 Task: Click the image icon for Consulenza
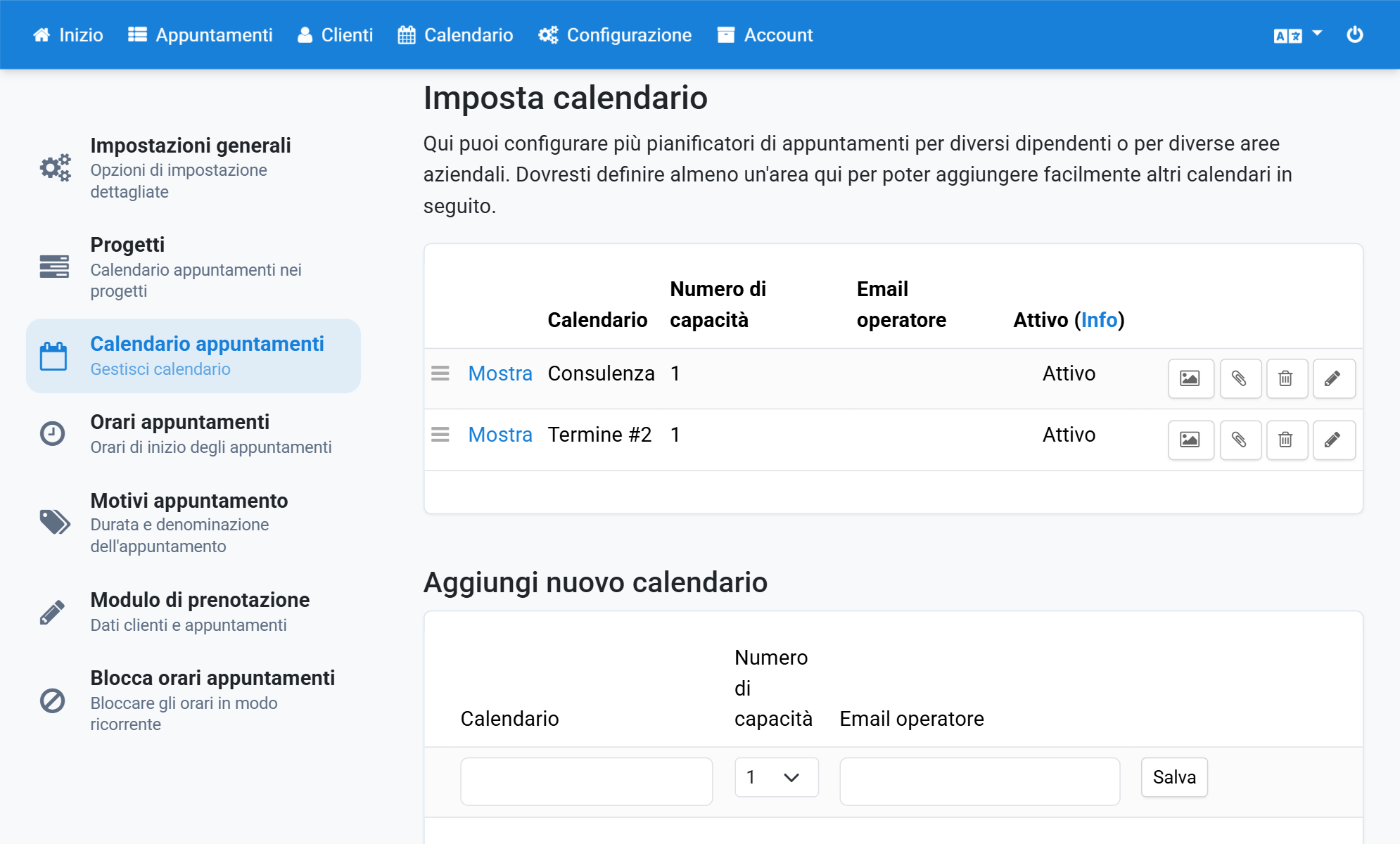click(1190, 378)
